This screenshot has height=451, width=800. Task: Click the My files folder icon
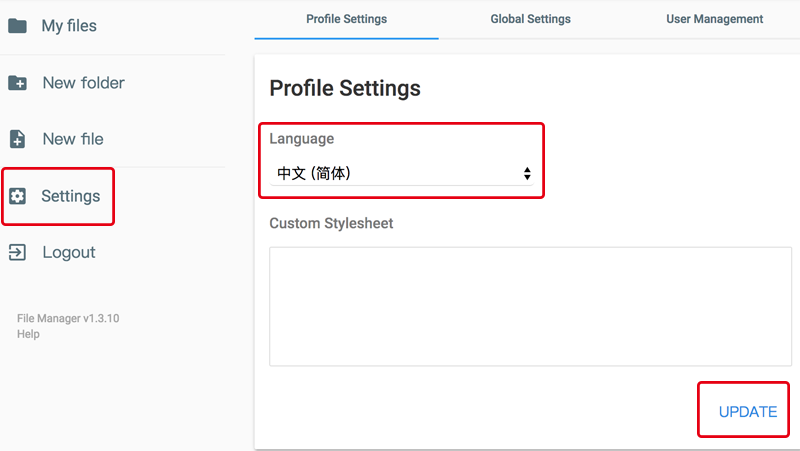[17, 26]
